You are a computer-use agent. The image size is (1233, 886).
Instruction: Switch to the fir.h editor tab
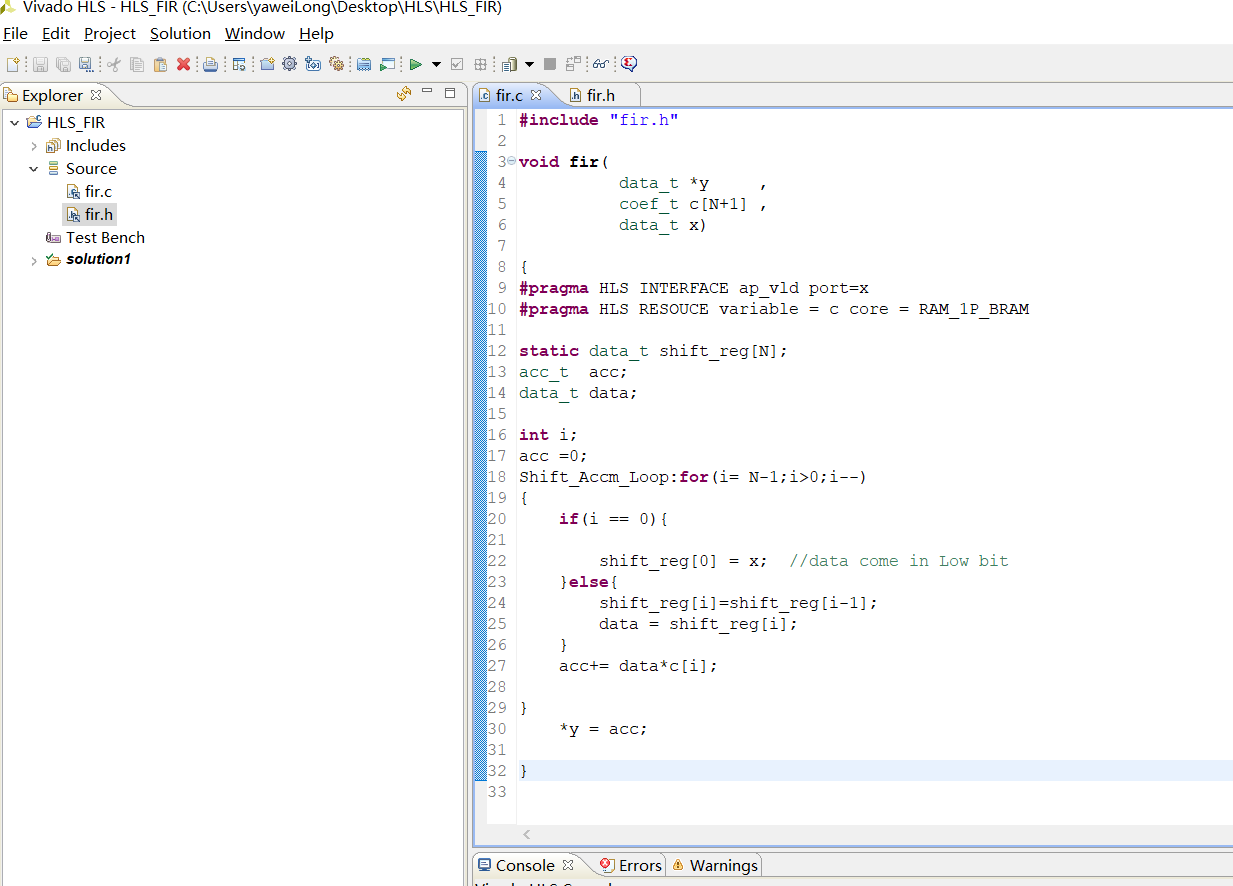(600, 95)
